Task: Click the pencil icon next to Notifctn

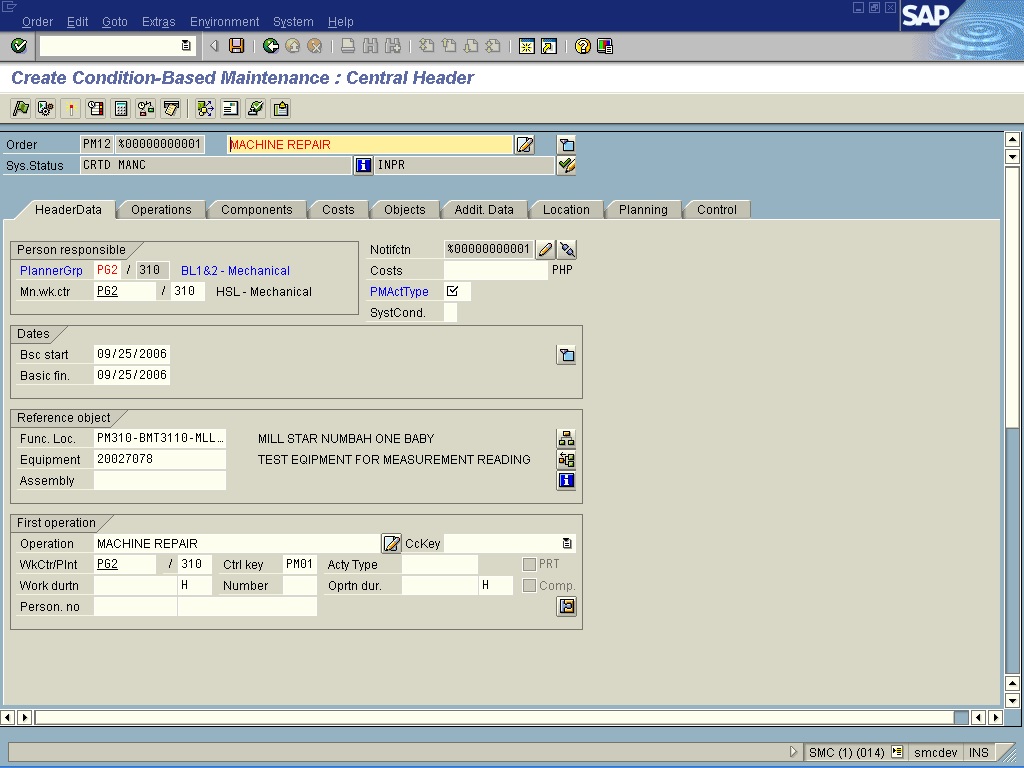Action: point(546,250)
